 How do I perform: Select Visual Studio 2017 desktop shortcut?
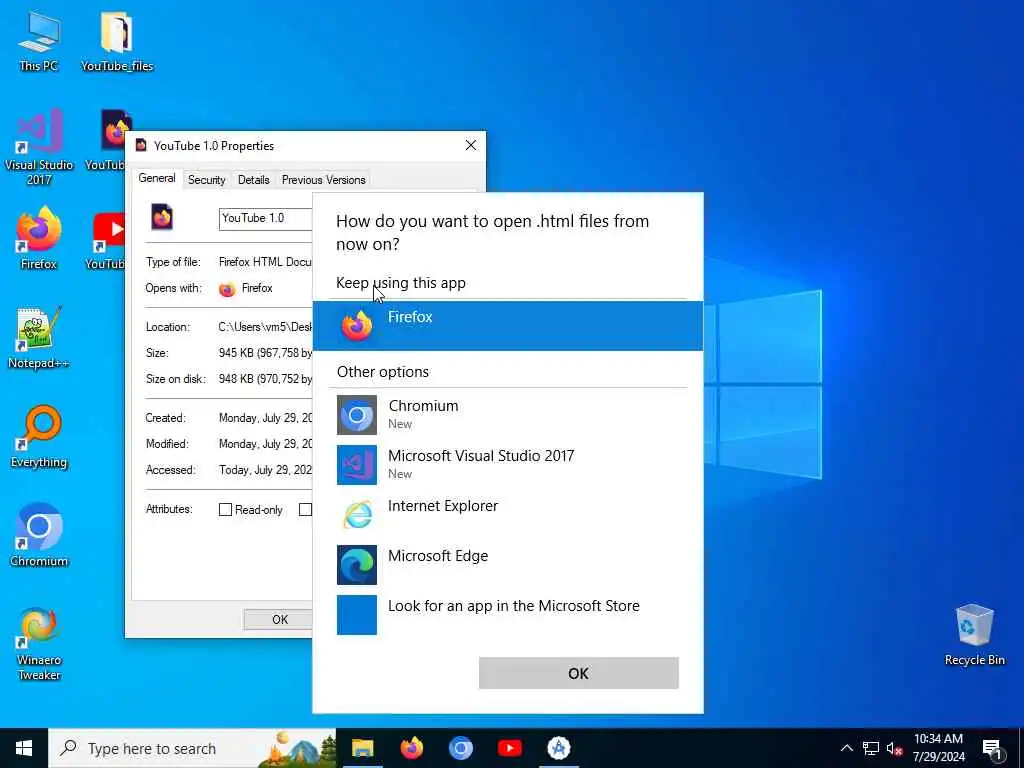tap(39, 147)
